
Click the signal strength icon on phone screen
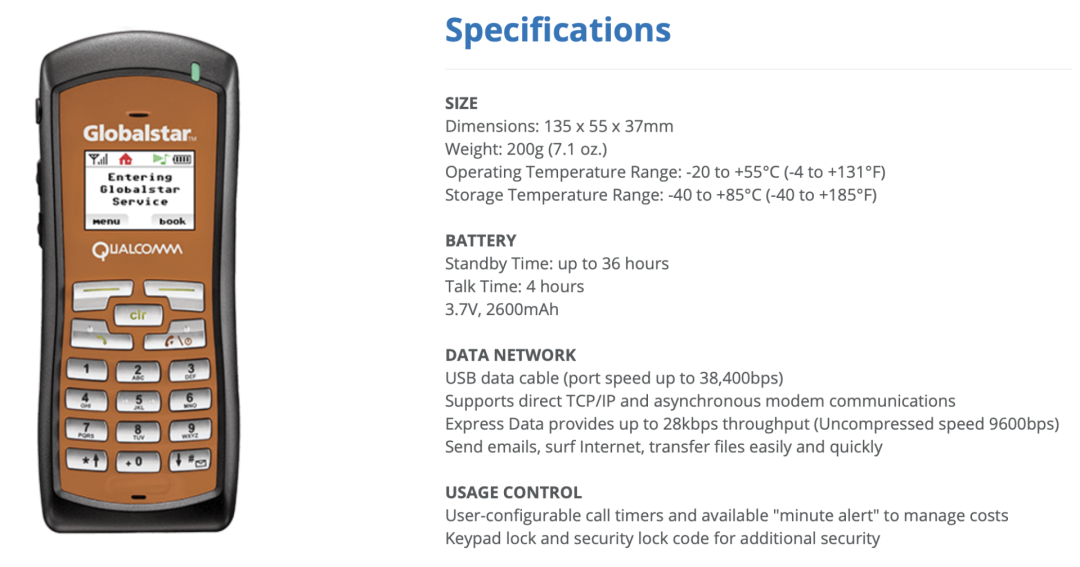coord(98,159)
